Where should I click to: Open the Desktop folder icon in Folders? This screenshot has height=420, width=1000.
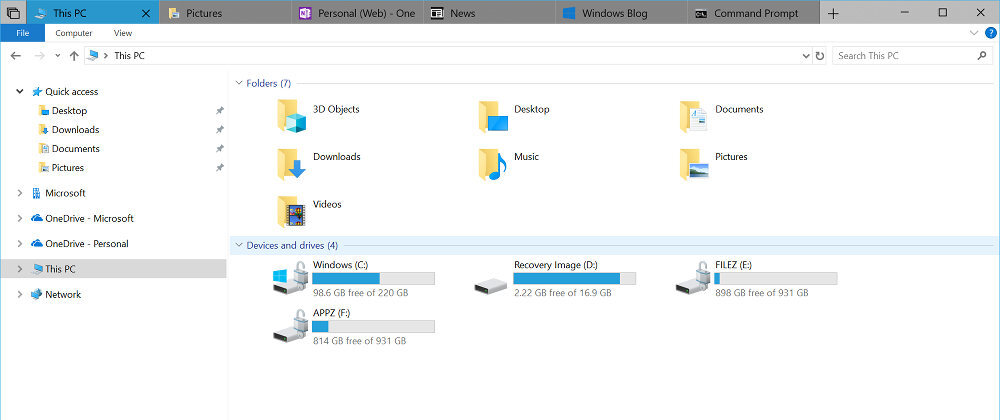(x=493, y=116)
